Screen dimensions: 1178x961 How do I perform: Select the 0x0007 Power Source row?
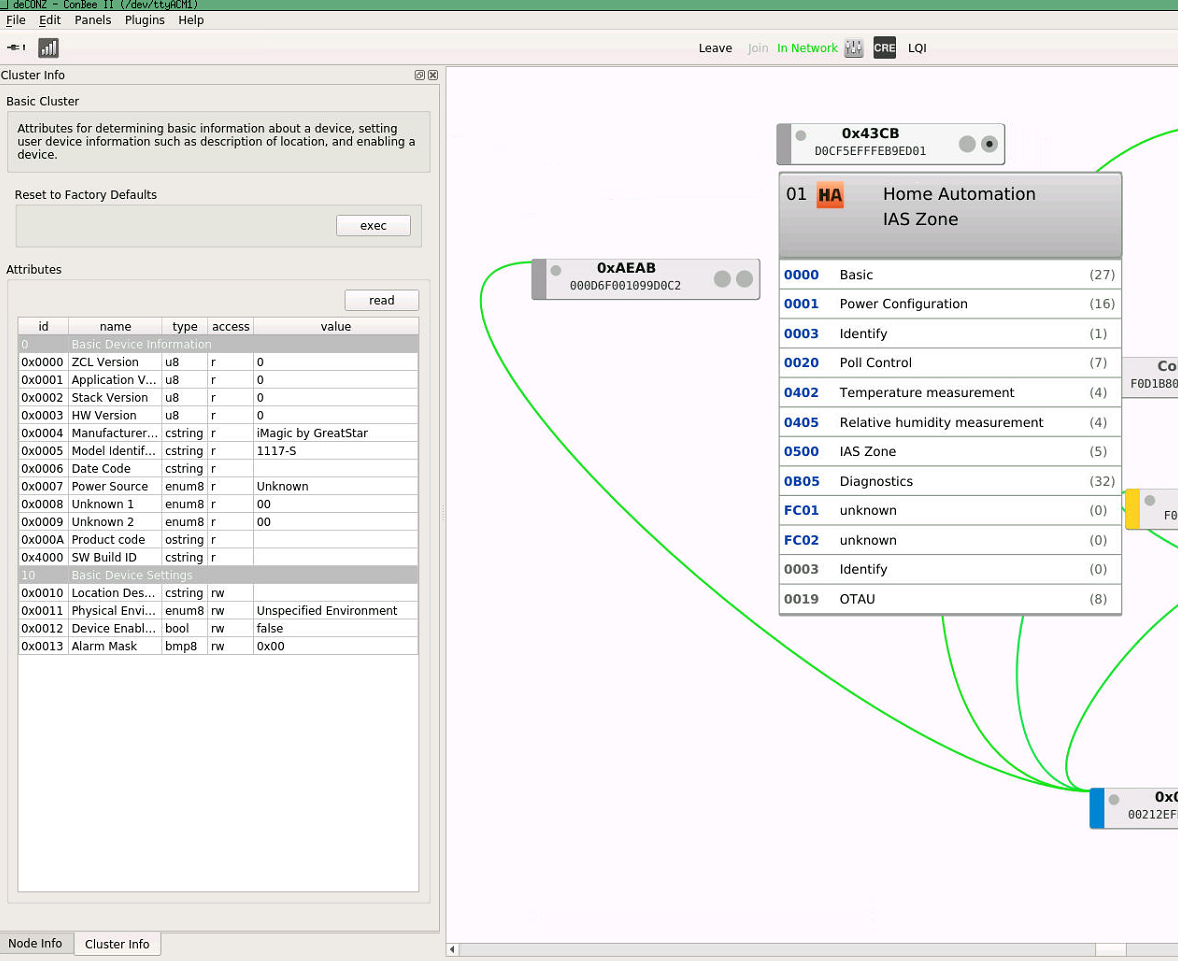point(219,486)
